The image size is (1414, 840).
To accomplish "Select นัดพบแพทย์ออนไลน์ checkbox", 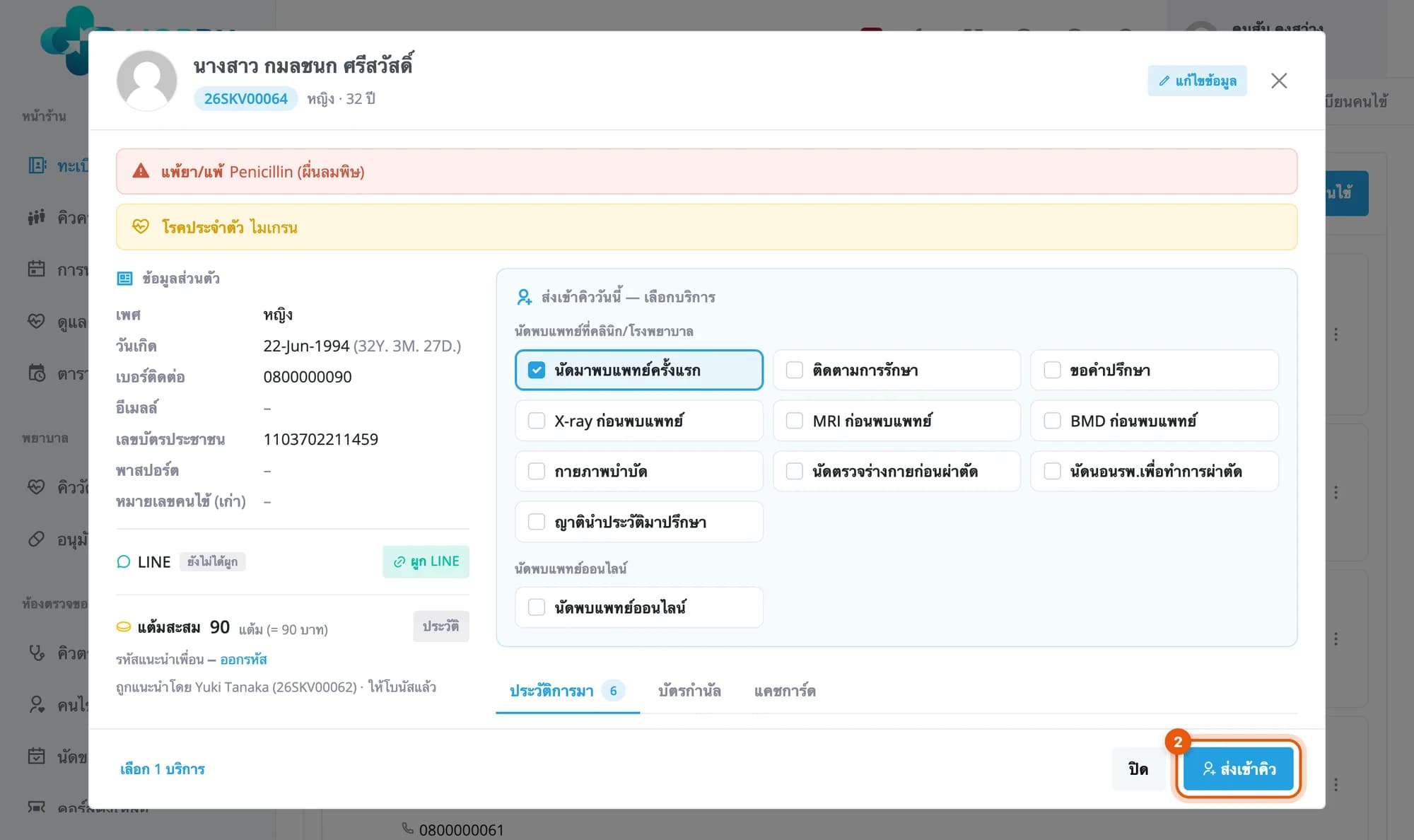I will pos(537,607).
